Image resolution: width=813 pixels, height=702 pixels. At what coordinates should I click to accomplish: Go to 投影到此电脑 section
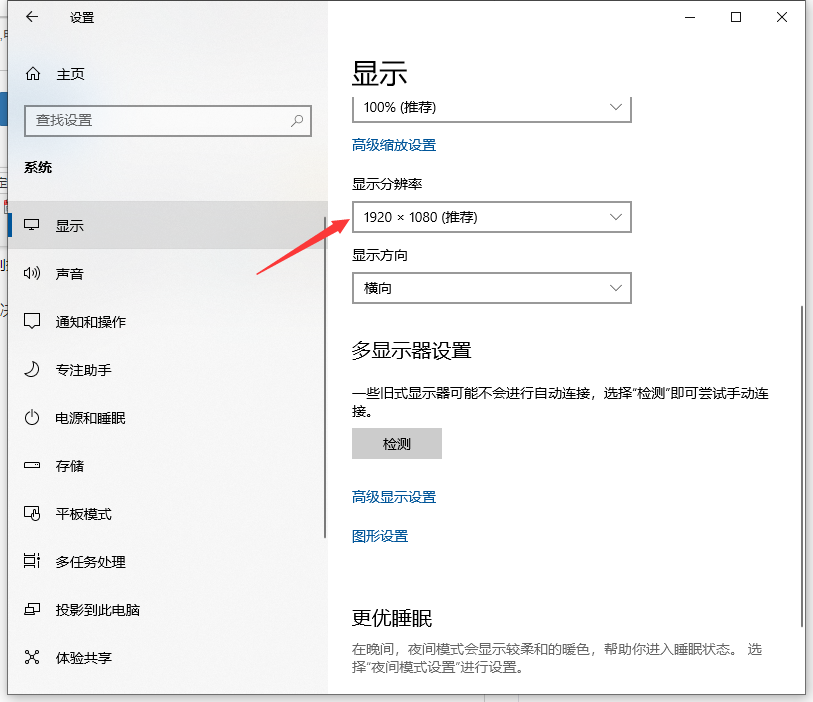[97, 610]
